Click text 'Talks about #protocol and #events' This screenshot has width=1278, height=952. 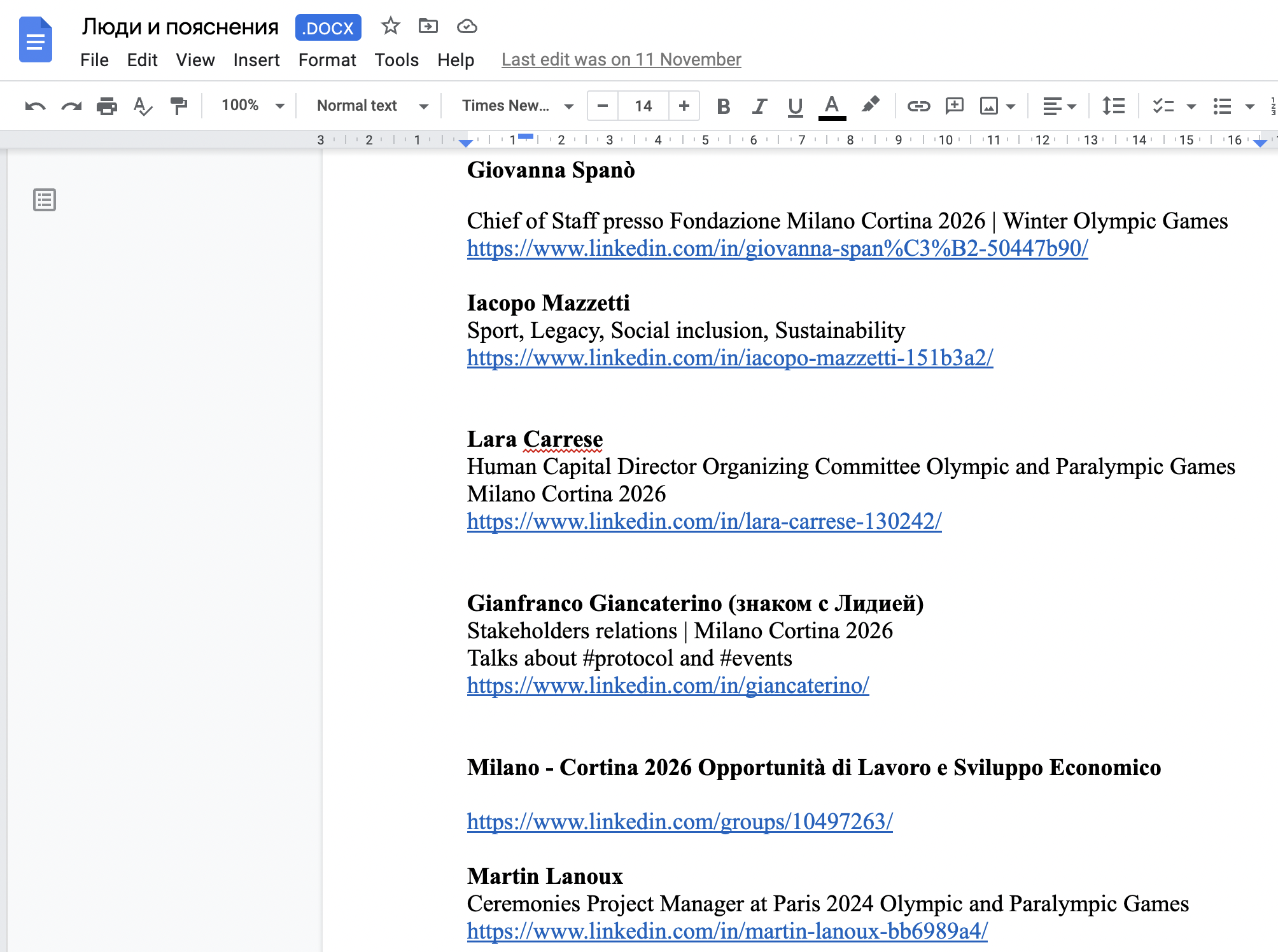(x=629, y=658)
